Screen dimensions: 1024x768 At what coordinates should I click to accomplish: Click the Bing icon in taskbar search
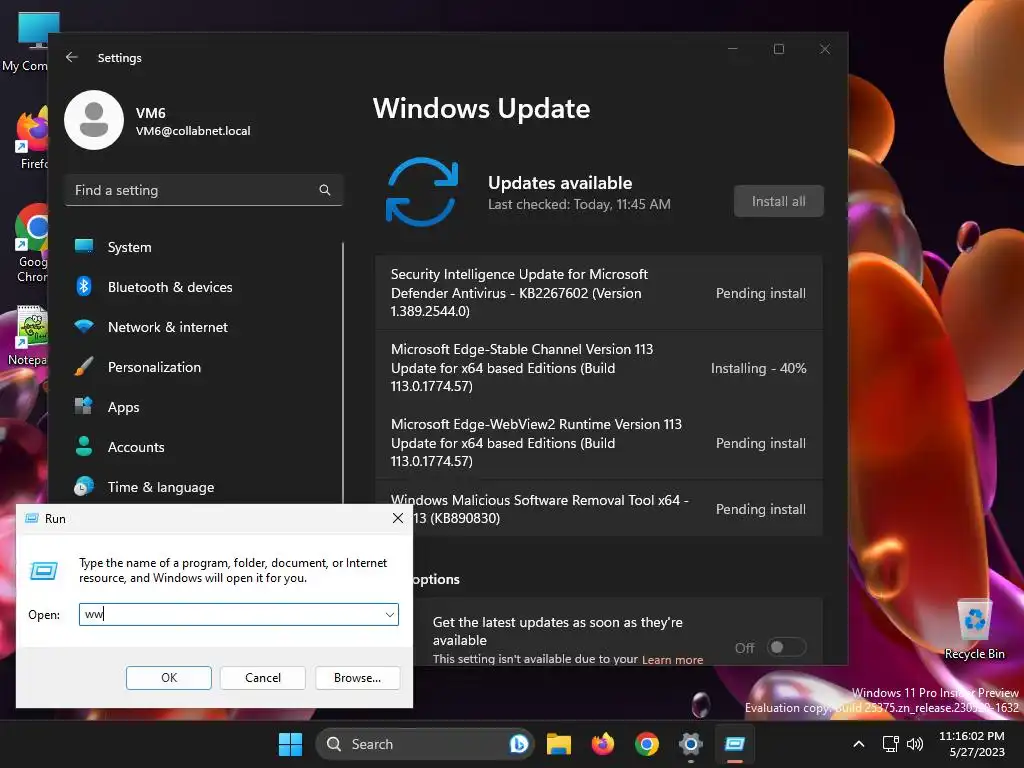coord(519,744)
